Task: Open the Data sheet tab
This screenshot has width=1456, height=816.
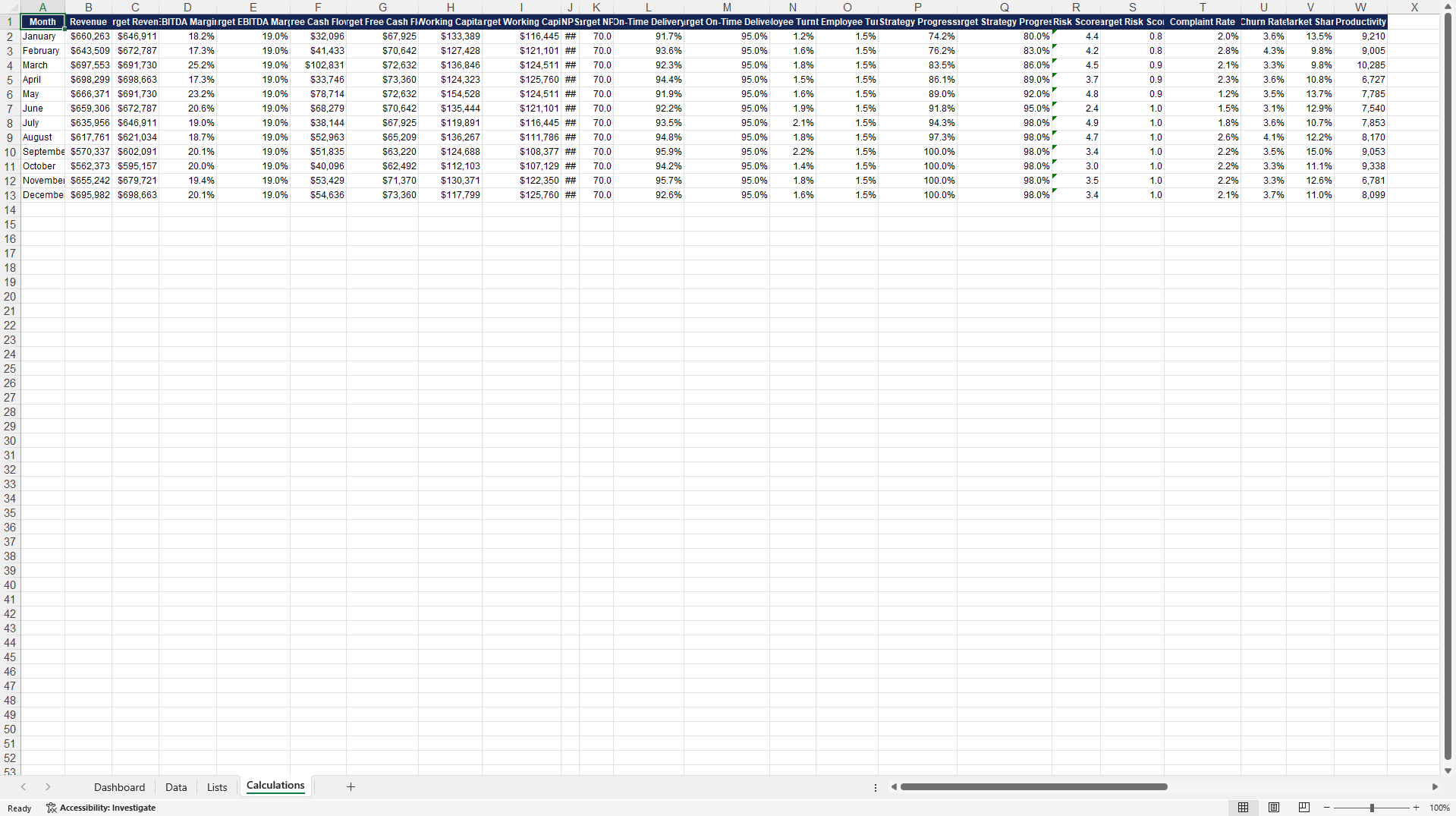Action: pyautogui.click(x=176, y=787)
